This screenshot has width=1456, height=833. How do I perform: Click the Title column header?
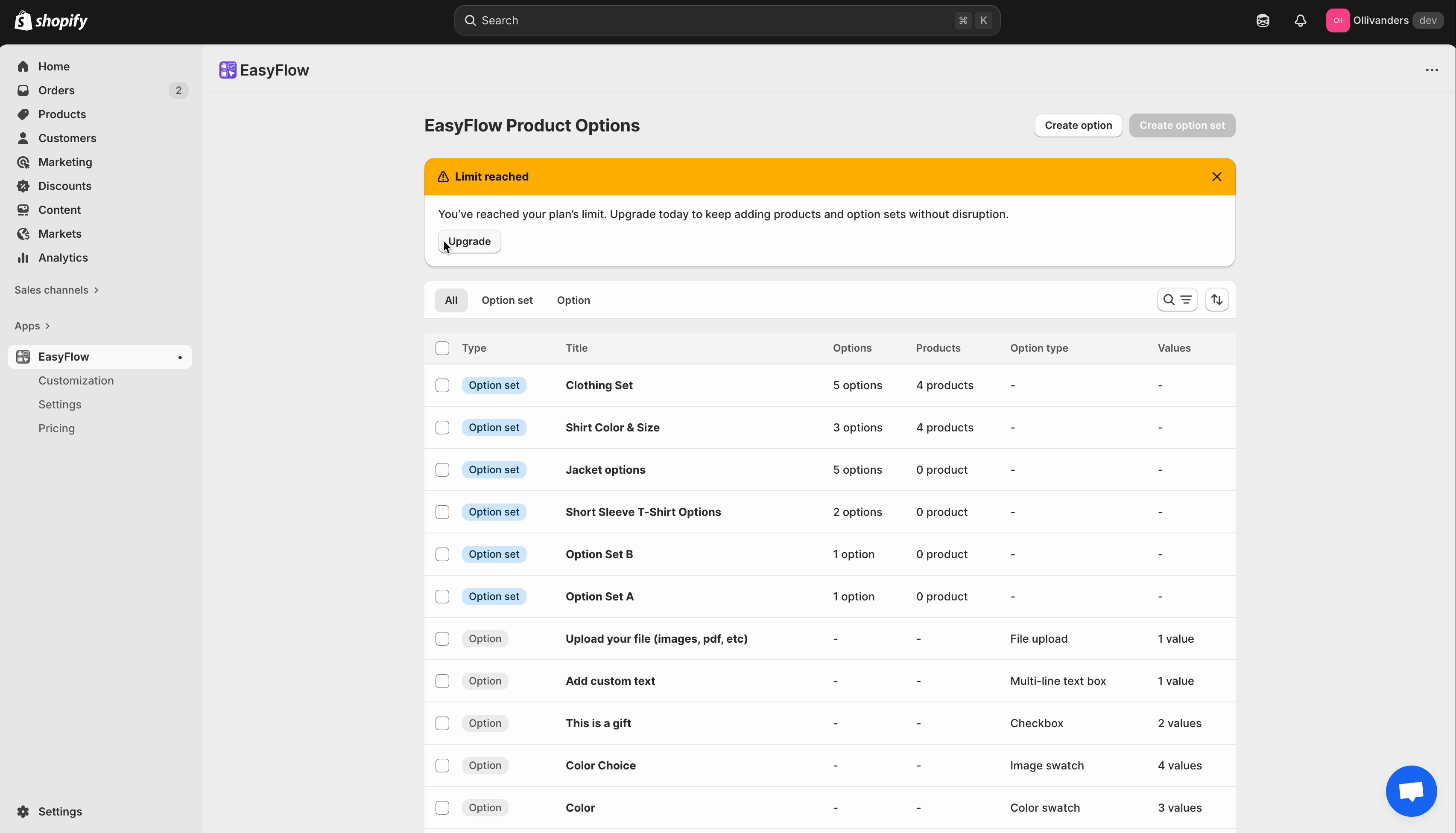pos(577,348)
